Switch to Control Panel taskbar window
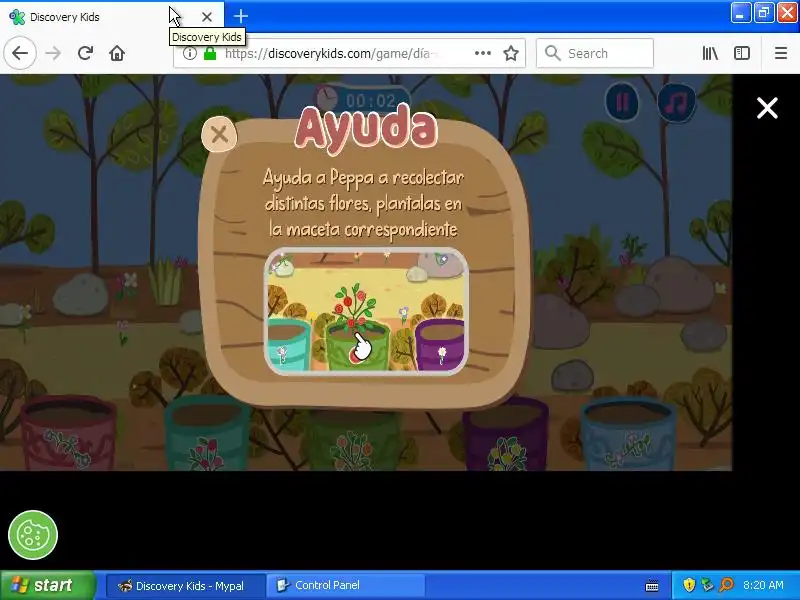The width and height of the screenshot is (800, 600). [346, 586]
